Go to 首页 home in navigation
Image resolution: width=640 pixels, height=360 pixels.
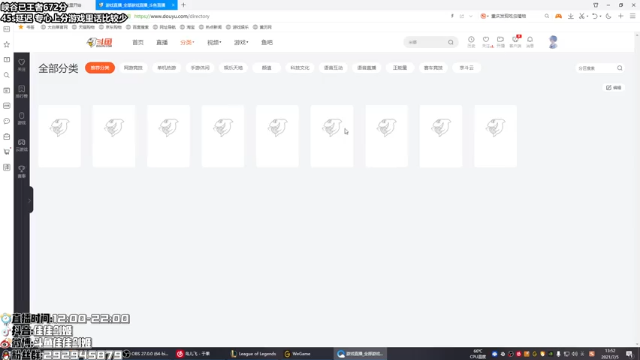(x=138, y=42)
